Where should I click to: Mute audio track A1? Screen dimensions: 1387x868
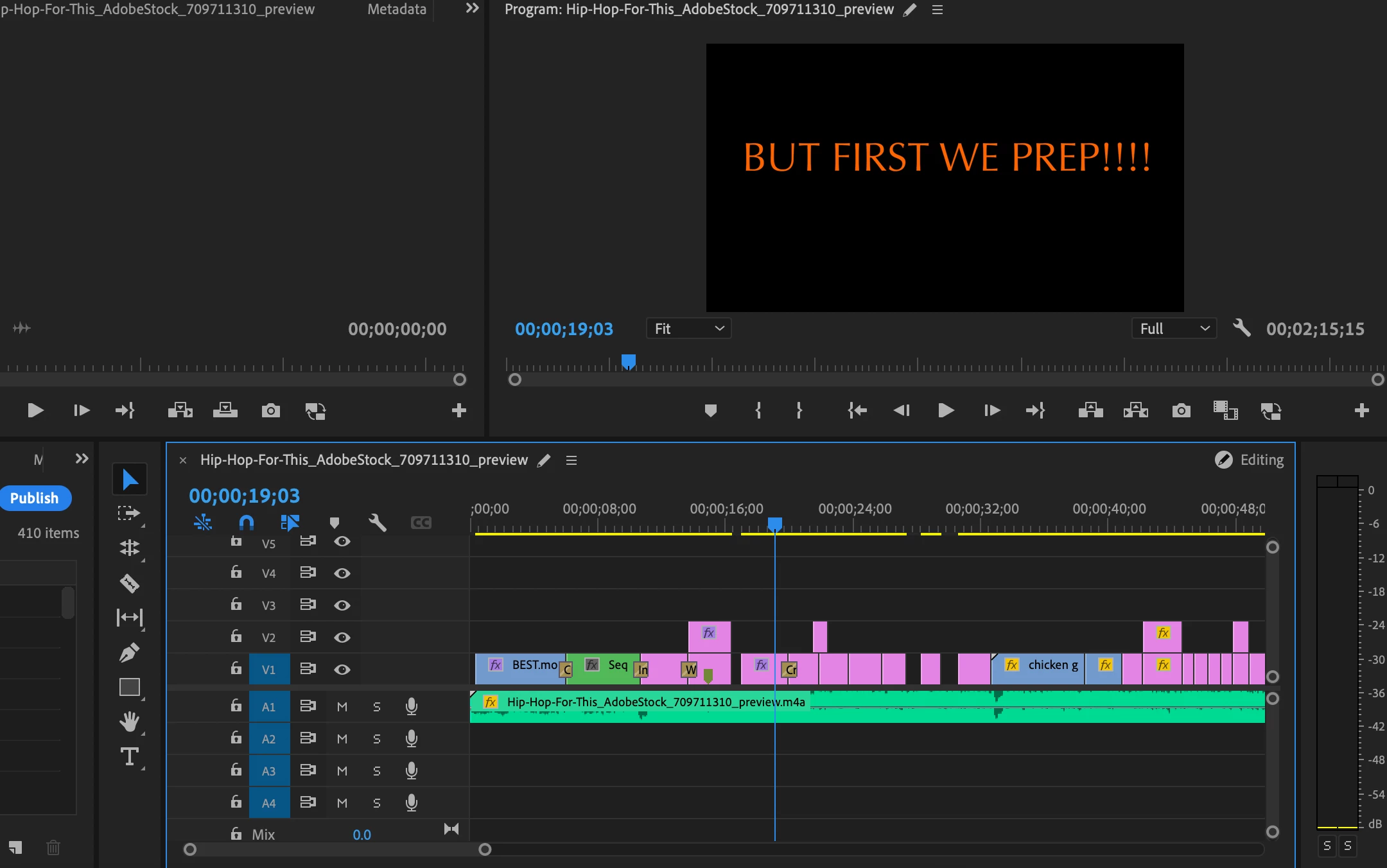point(342,706)
